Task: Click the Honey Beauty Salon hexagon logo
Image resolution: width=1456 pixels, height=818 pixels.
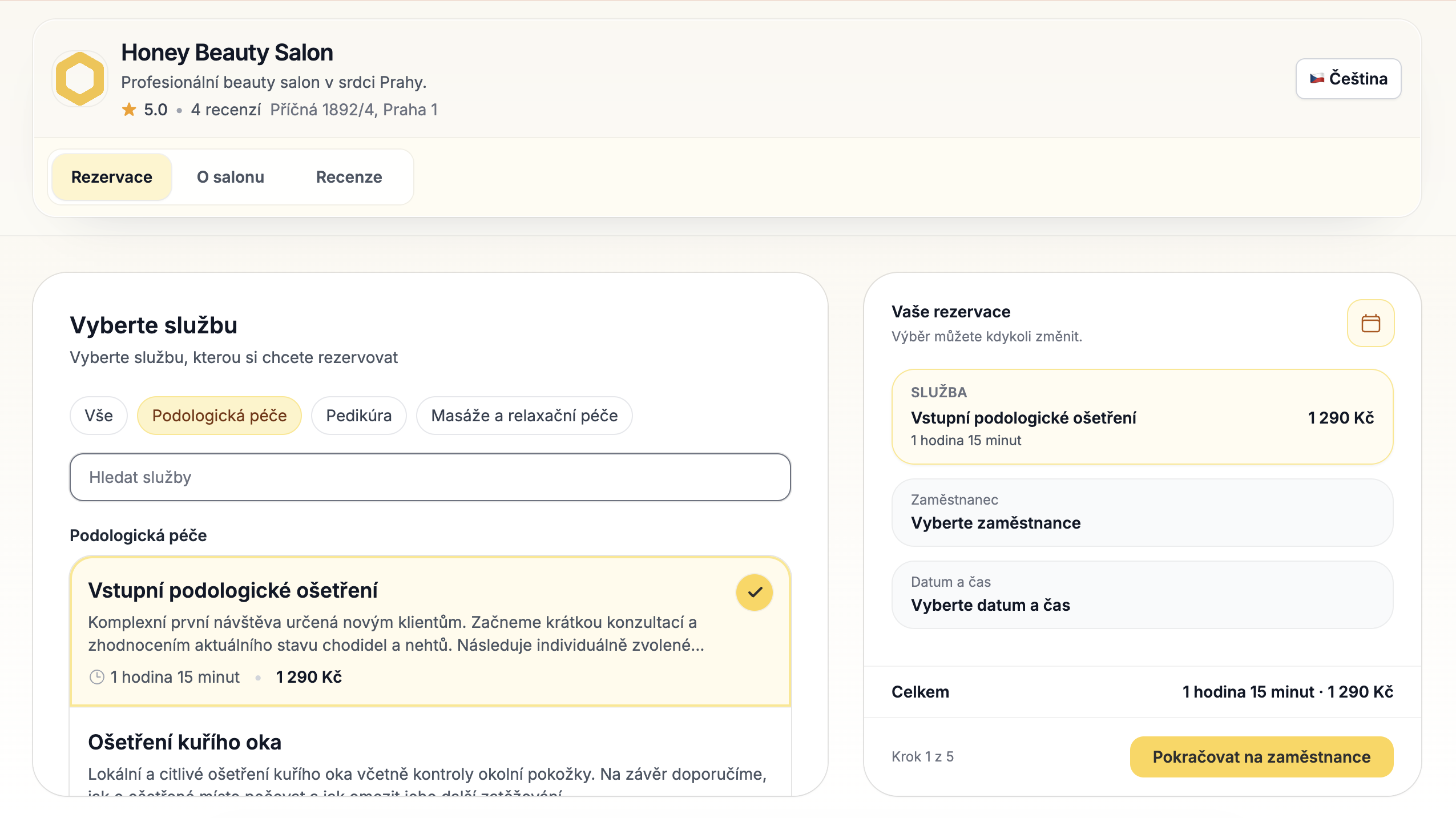Action: pos(80,79)
